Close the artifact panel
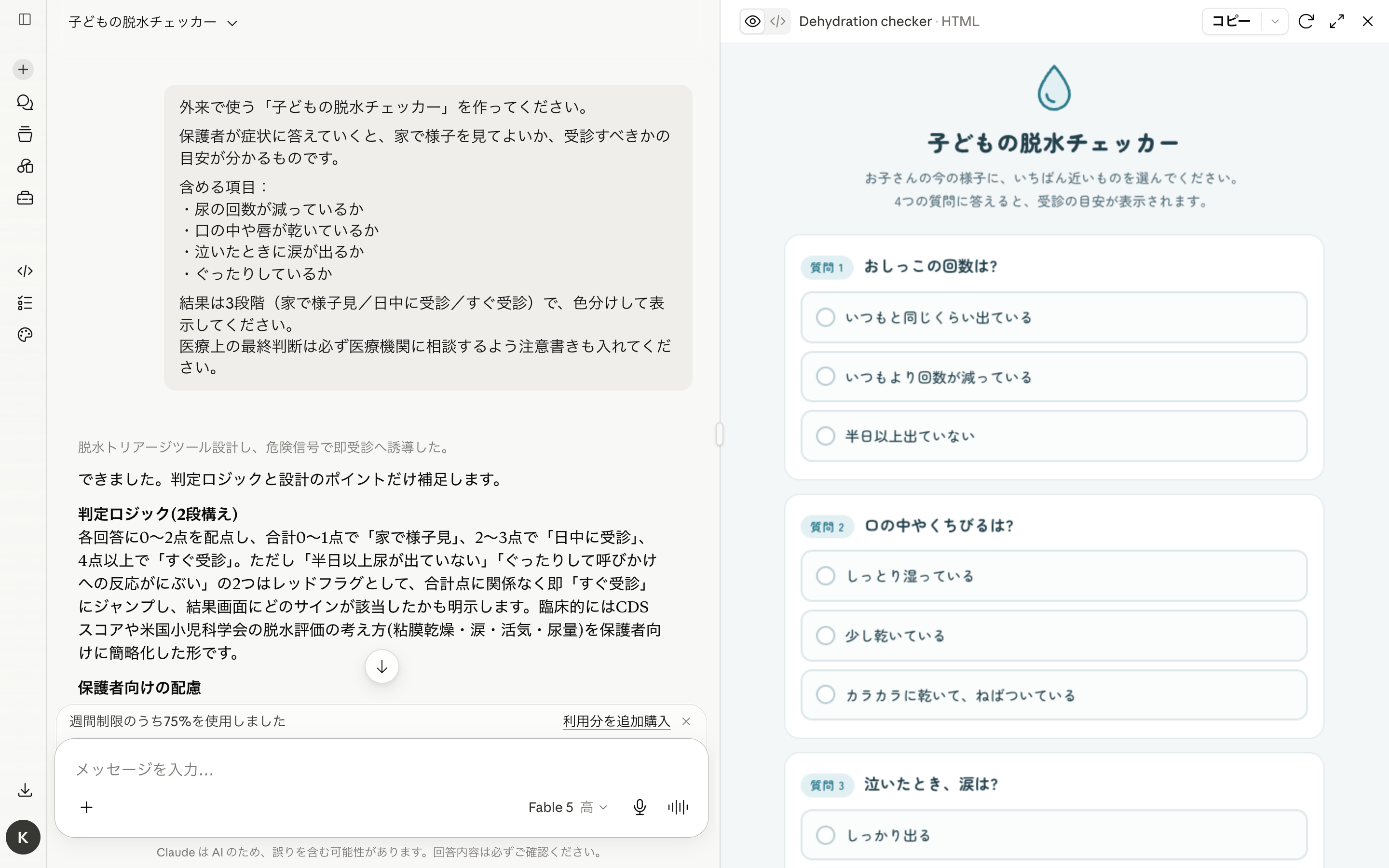 click(1368, 22)
